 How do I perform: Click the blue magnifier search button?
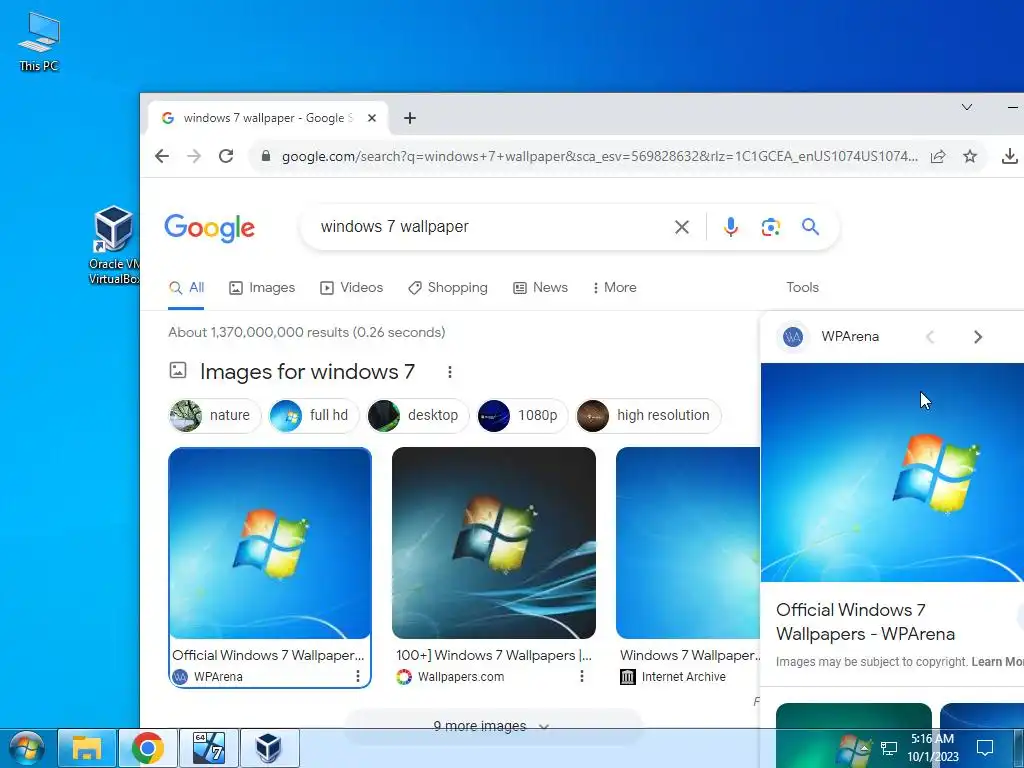pyautogui.click(x=810, y=227)
